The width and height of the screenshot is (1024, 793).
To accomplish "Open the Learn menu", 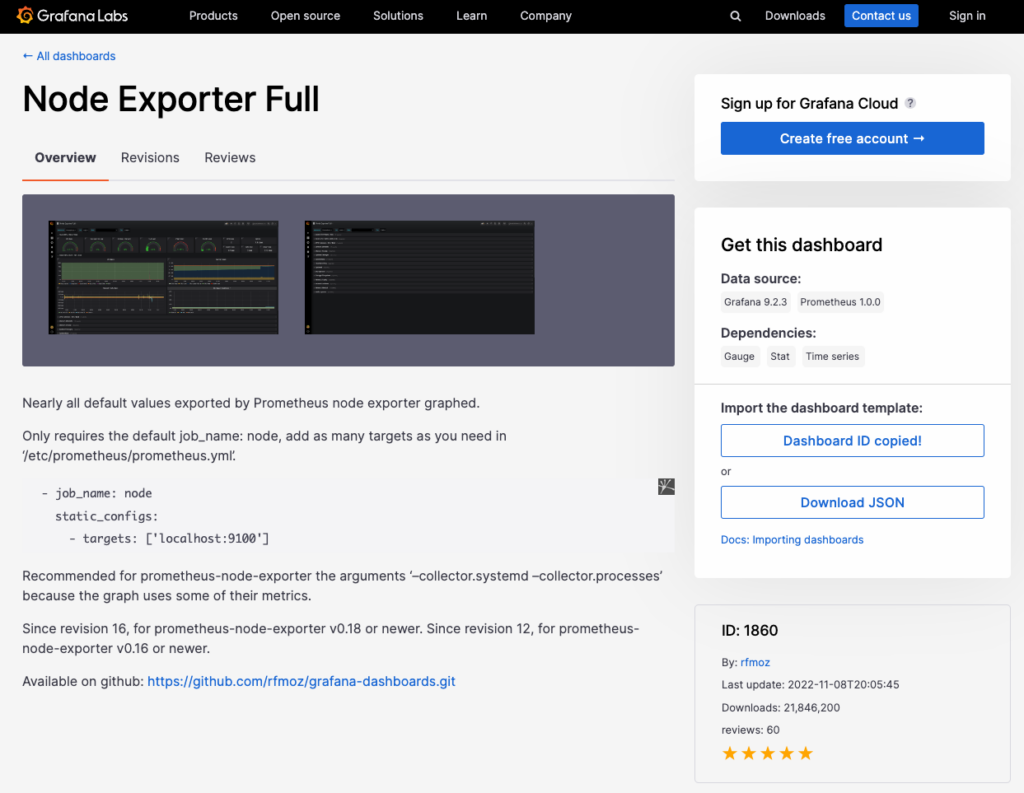I will pyautogui.click(x=472, y=16).
